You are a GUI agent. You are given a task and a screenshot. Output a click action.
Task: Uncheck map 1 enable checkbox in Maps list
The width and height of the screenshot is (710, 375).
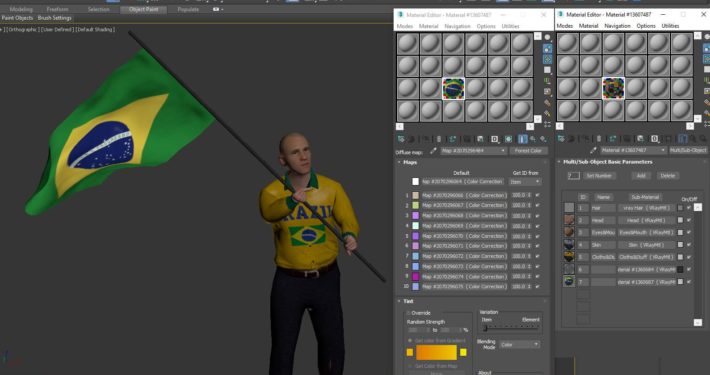[x=537, y=195]
